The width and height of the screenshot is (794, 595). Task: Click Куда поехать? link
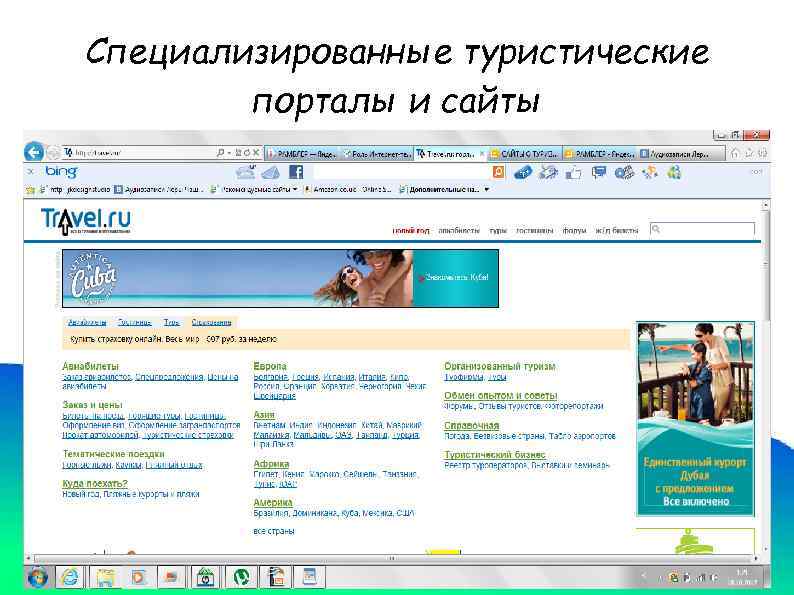click(x=95, y=483)
